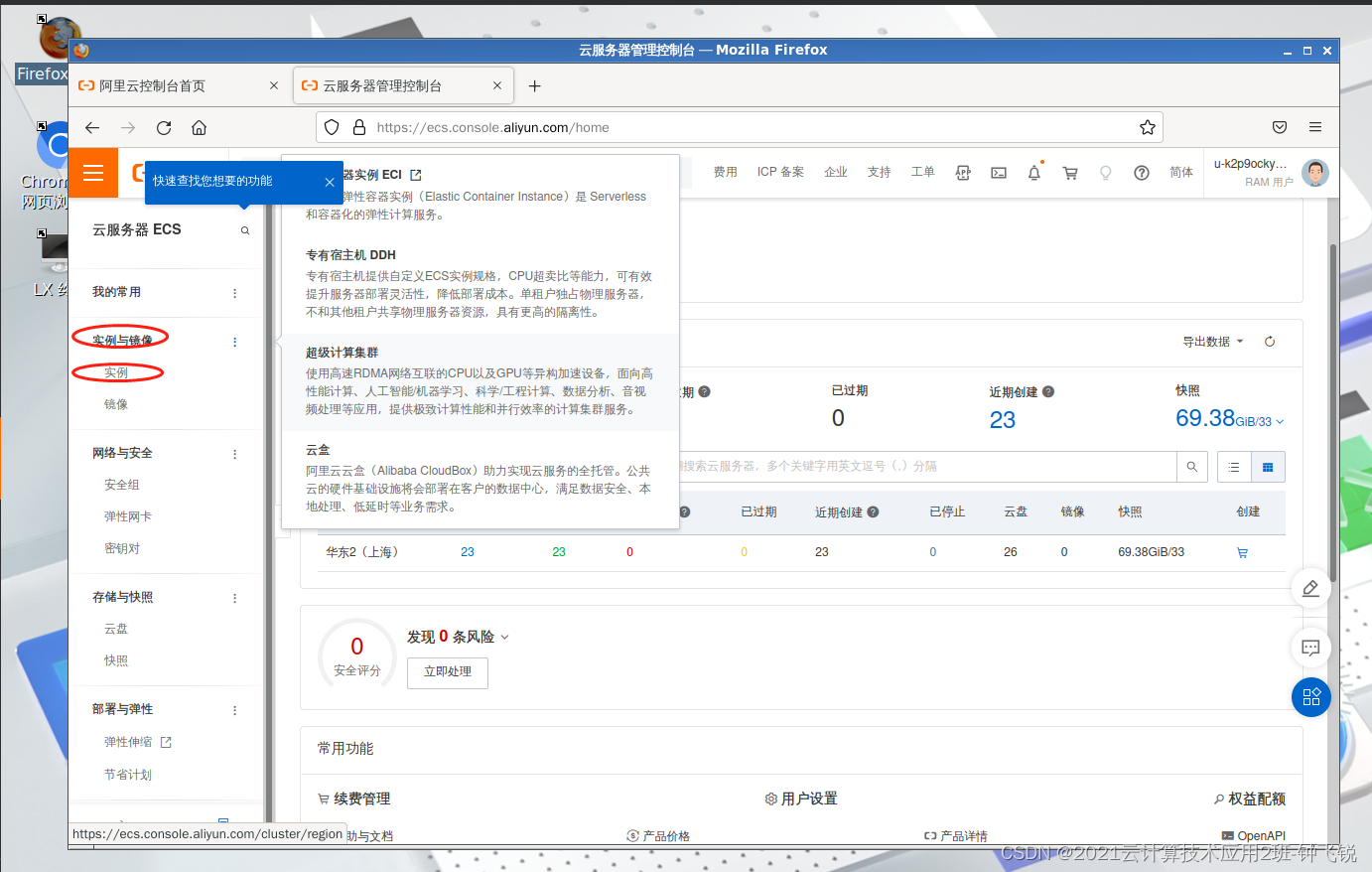Open options menu for 部署与弹性 section
1372x872 pixels.
[235, 710]
